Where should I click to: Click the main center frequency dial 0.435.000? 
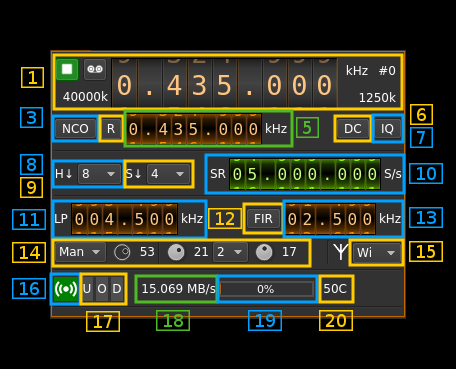[224, 83]
